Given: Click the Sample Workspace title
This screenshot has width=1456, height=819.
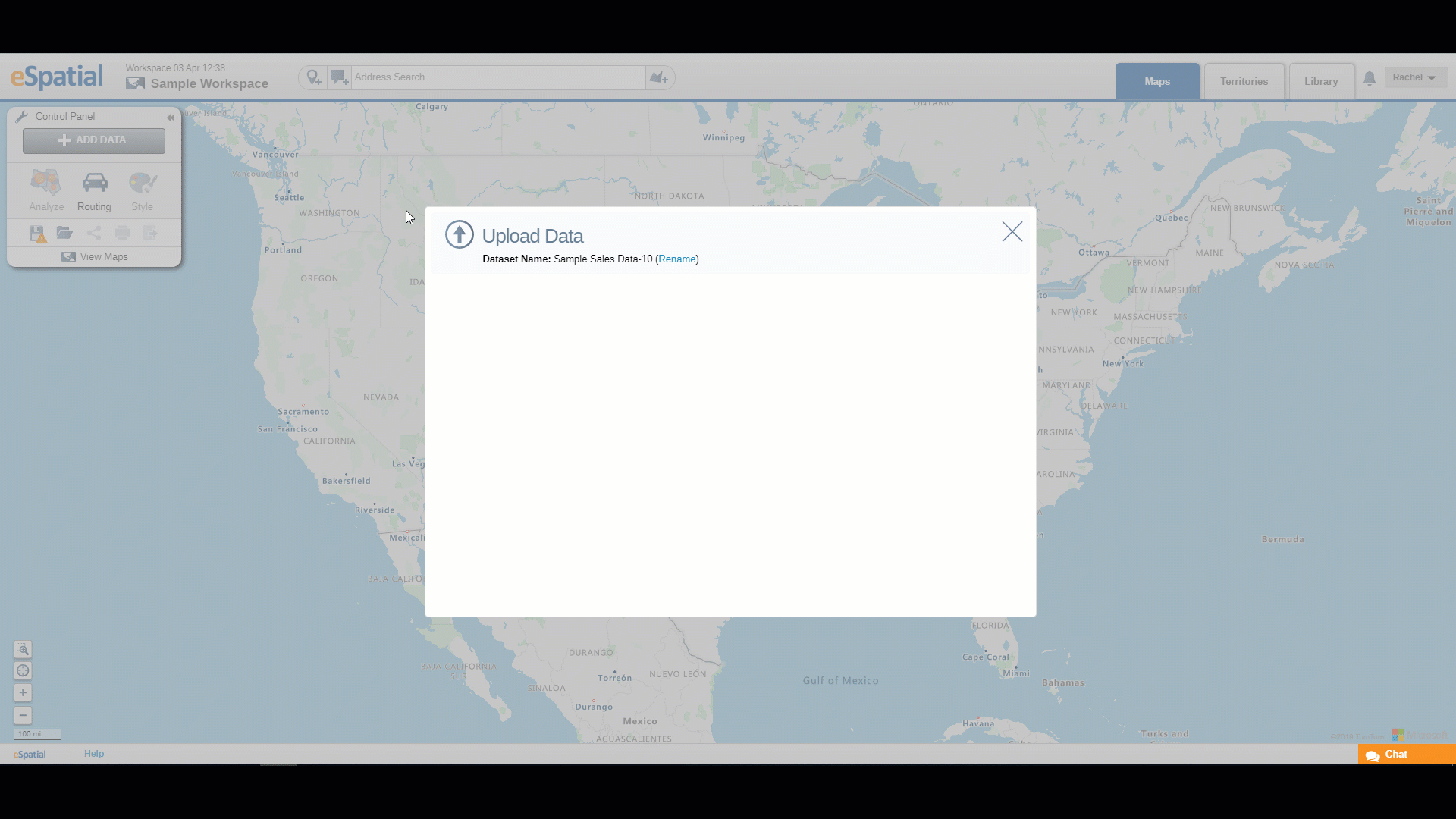Looking at the screenshot, I should (209, 83).
